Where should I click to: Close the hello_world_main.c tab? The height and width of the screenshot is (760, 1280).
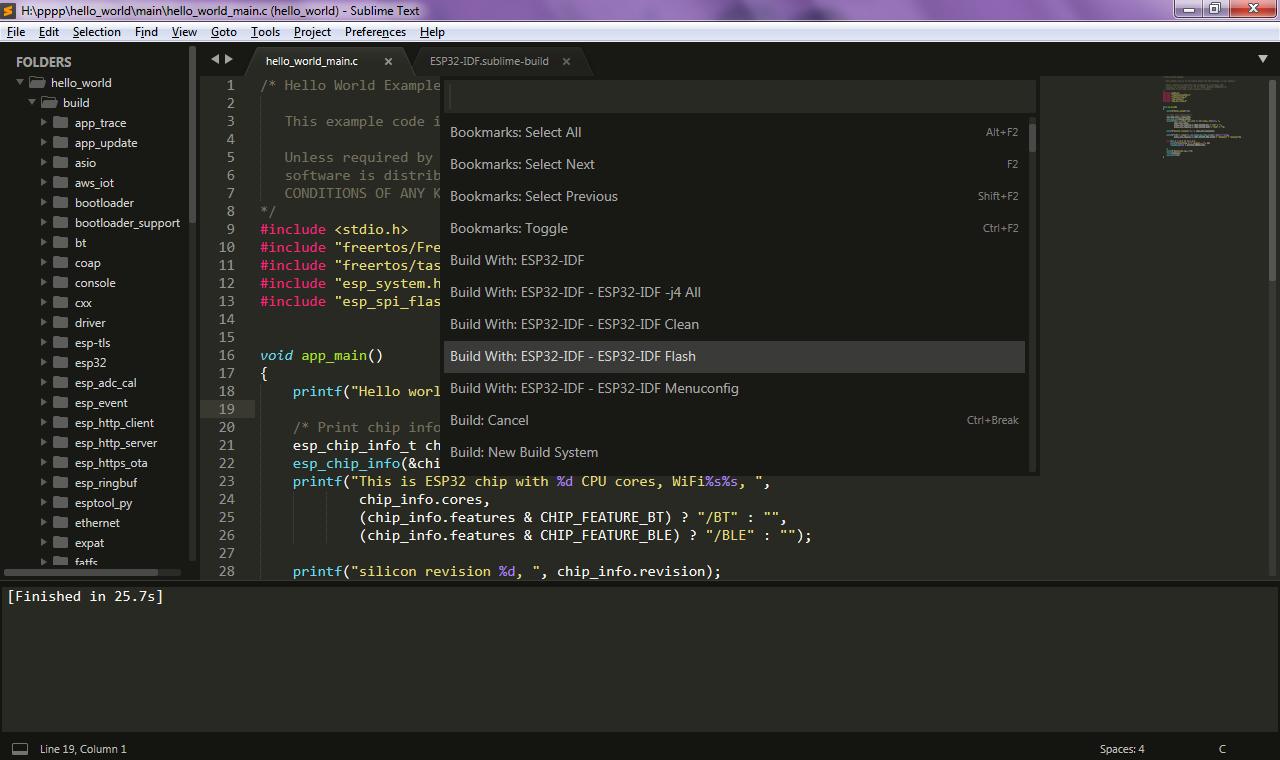[x=389, y=61]
